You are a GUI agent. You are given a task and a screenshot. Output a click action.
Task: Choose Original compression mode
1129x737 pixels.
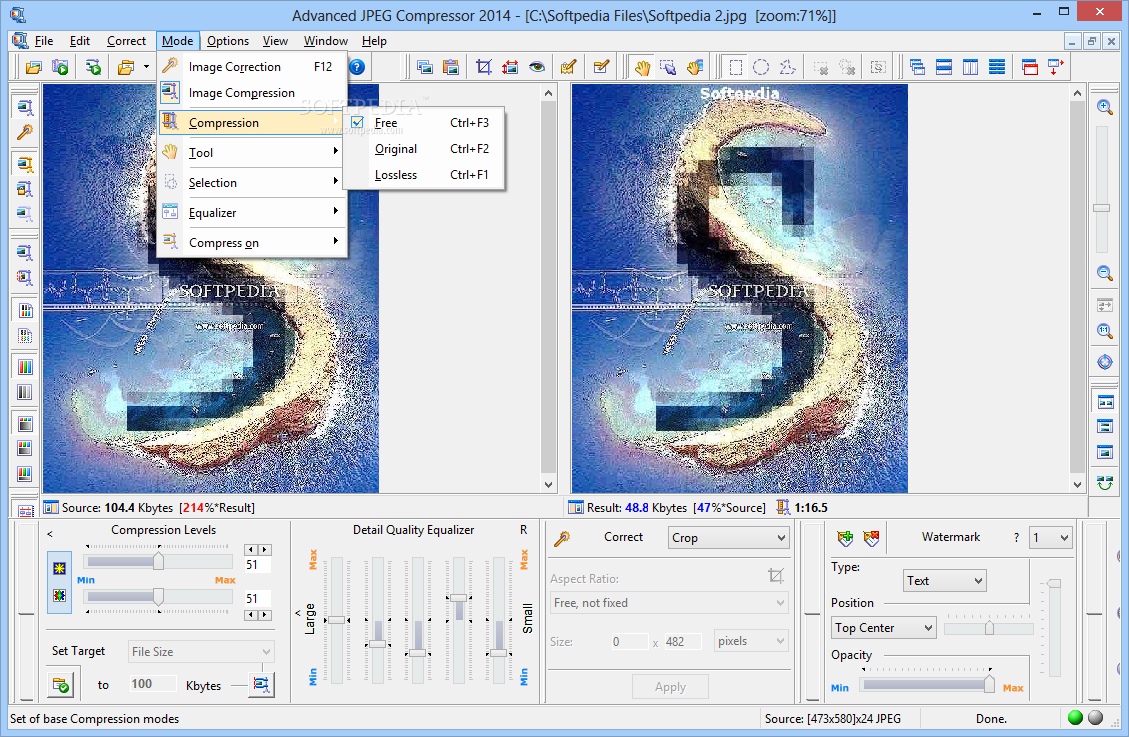425,149
